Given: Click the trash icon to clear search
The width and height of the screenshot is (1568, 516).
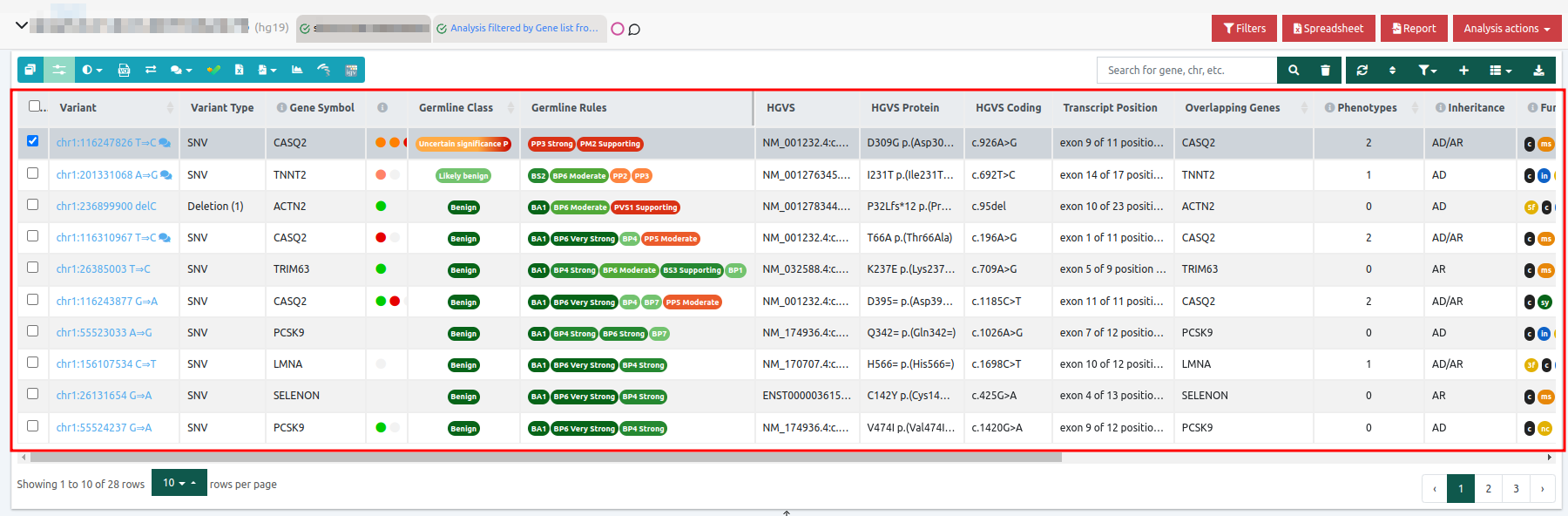Looking at the screenshot, I should coord(1325,71).
